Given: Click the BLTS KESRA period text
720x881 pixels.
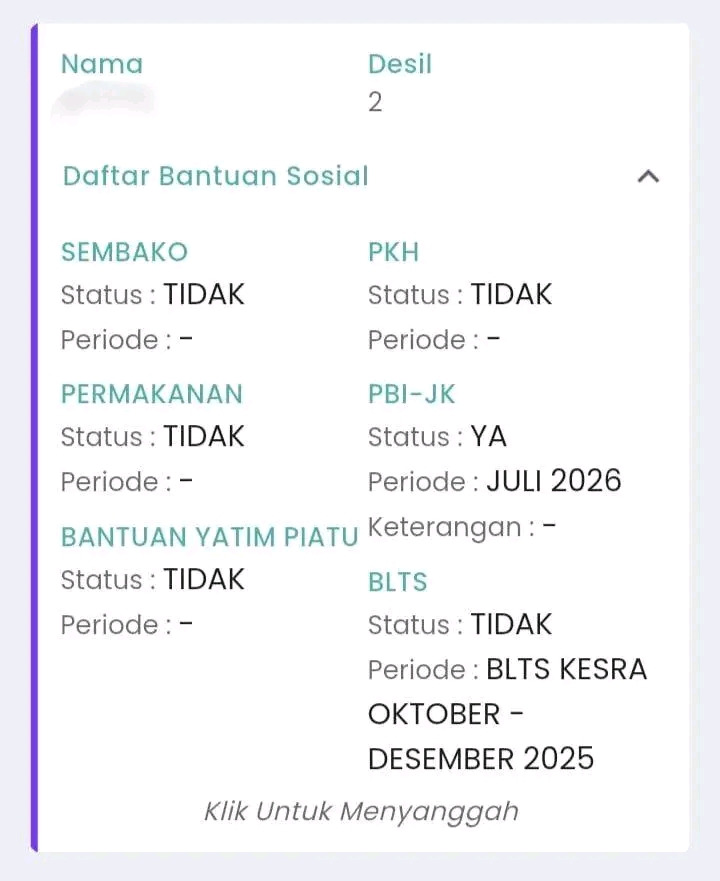Looking at the screenshot, I should pos(567,669).
